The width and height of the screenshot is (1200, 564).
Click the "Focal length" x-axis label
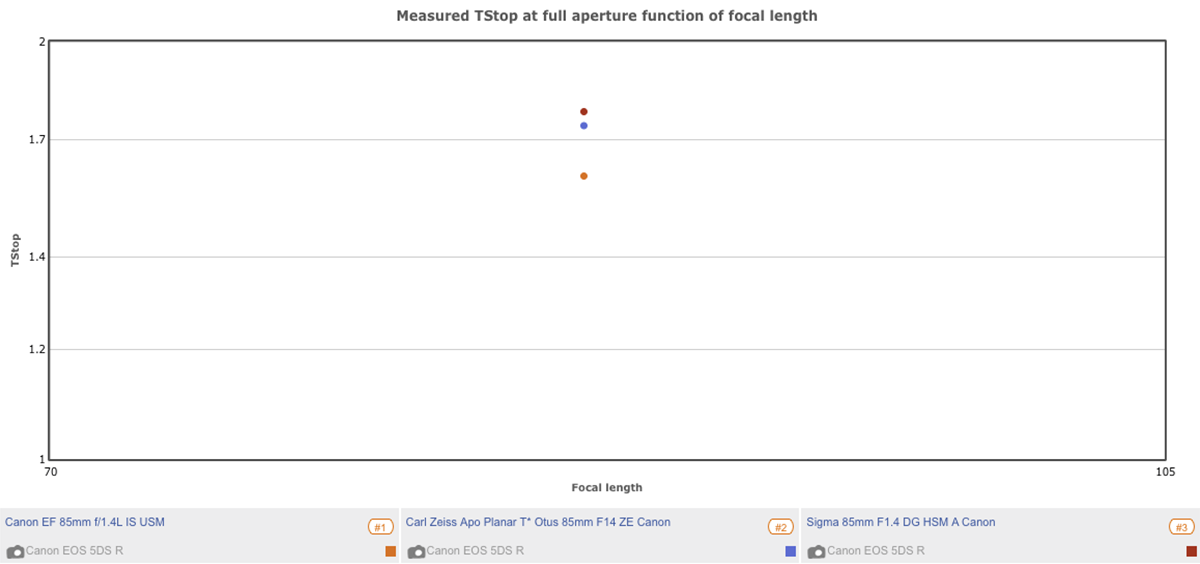click(x=607, y=488)
